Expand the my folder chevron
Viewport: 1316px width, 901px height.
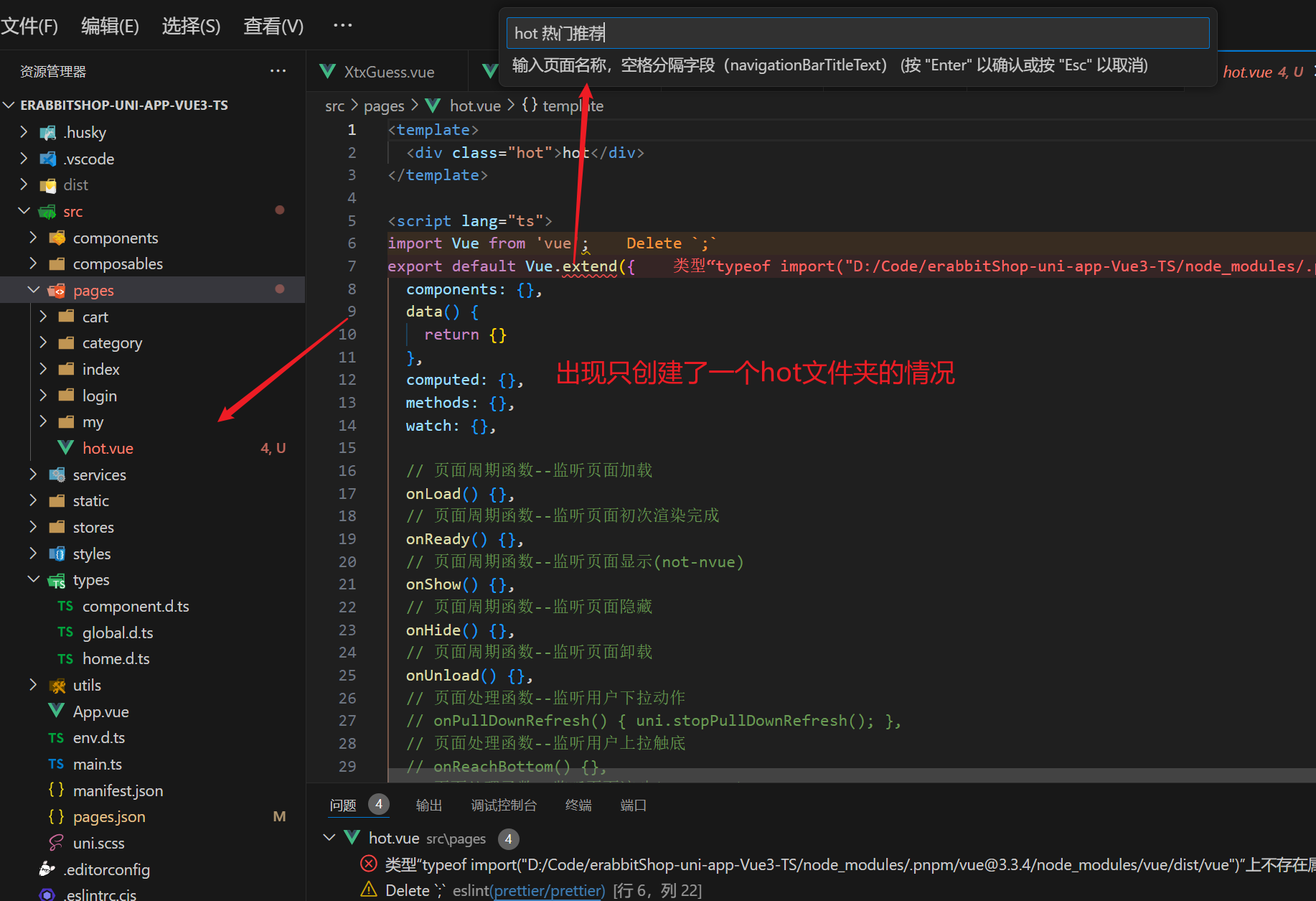pyautogui.click(x=43, y=421)
